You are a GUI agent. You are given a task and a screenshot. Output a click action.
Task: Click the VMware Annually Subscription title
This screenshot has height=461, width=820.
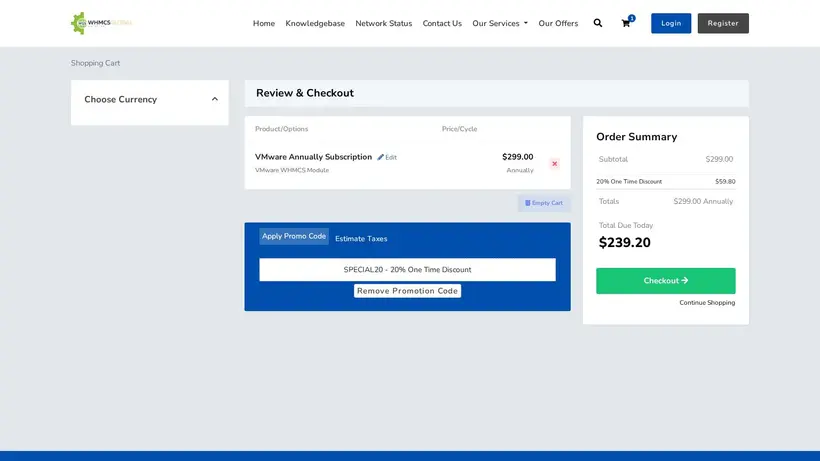(x=313, y=157)
